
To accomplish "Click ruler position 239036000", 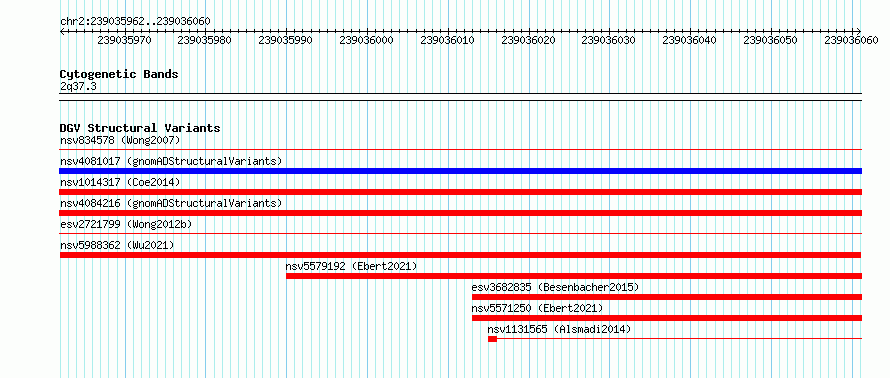I will (x=366, y=40).
